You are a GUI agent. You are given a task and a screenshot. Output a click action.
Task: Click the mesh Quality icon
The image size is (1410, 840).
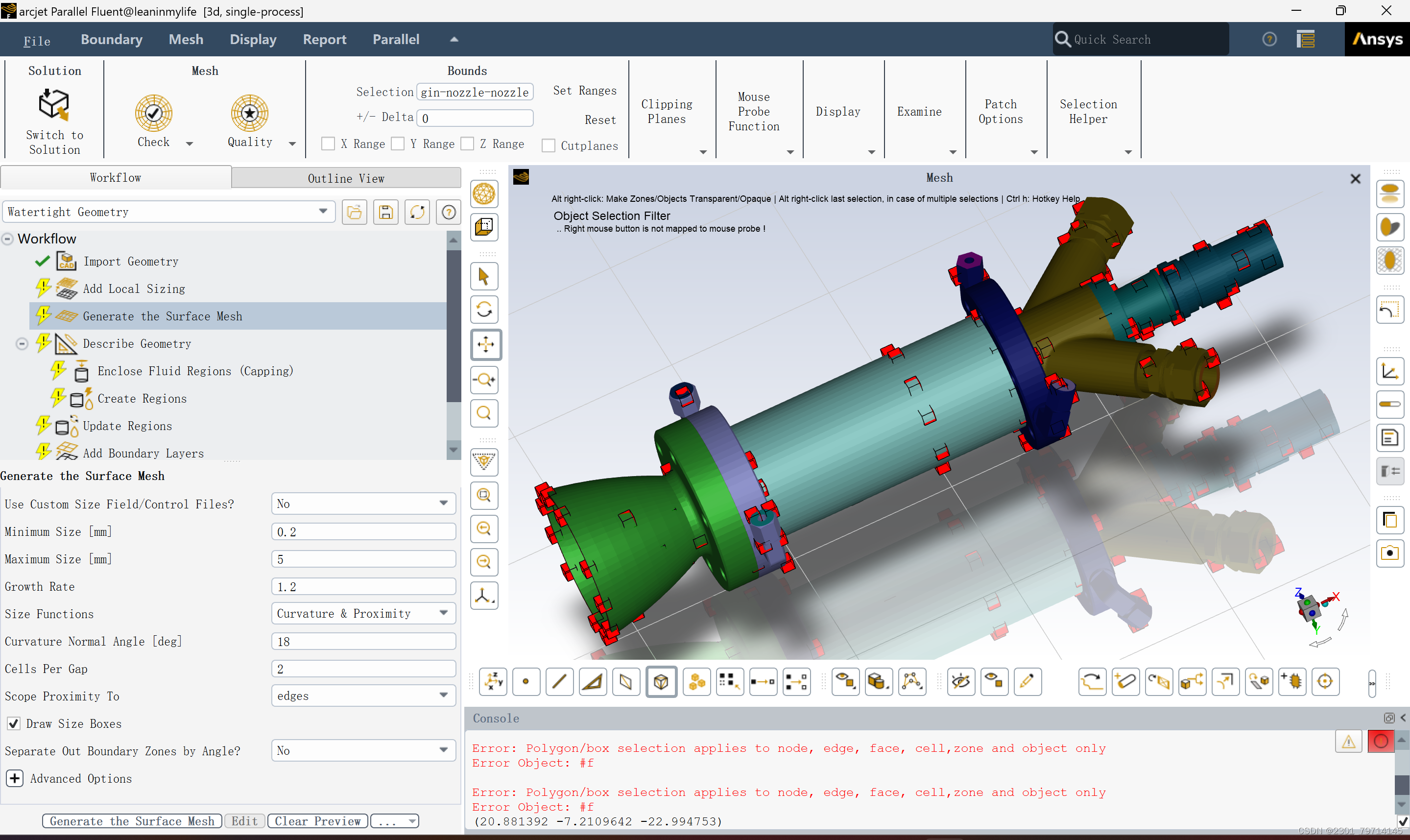point(249,113)
